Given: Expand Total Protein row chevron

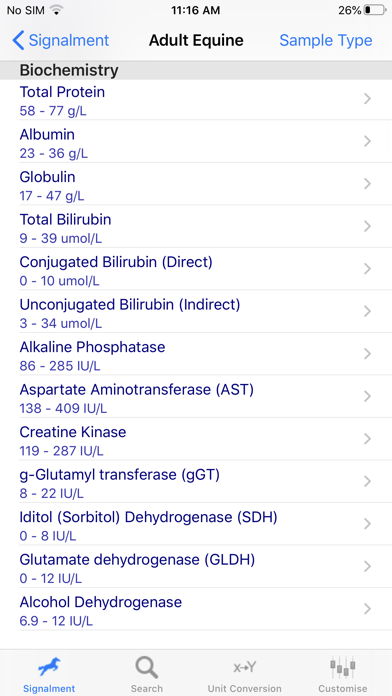Looking at the screenshot, I should pyautogui.click(x=367, y=99).
